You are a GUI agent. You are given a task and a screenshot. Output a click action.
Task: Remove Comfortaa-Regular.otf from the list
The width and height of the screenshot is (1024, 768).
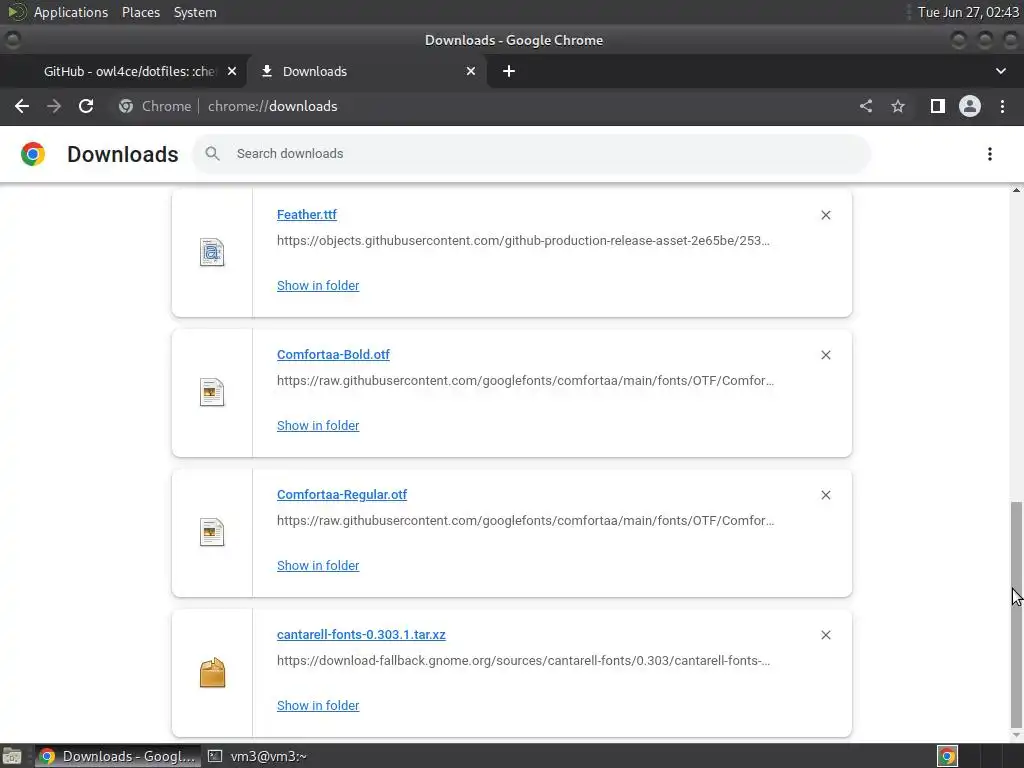pyautogui.click(x=825, y=495)
